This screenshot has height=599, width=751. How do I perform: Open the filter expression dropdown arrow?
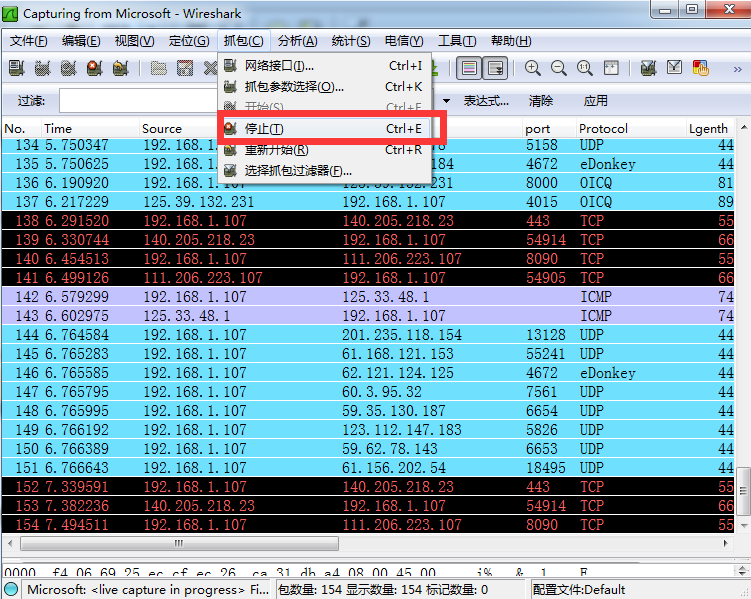(x=448, y=101)
